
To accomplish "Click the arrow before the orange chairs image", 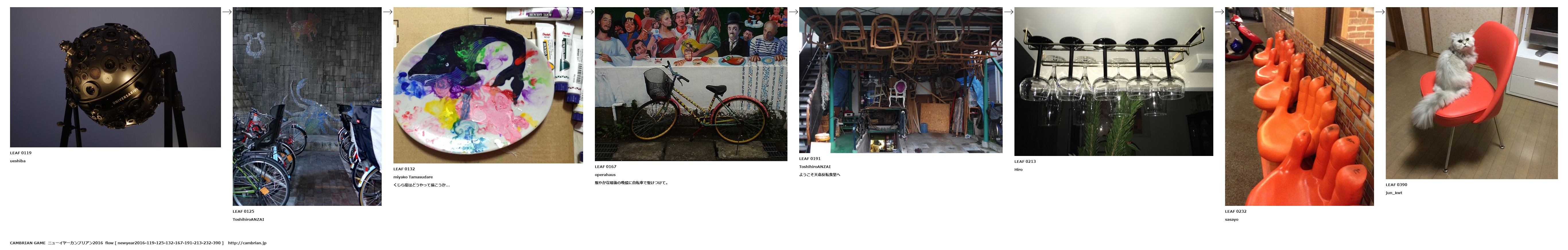I will [x=1218, y=11].
